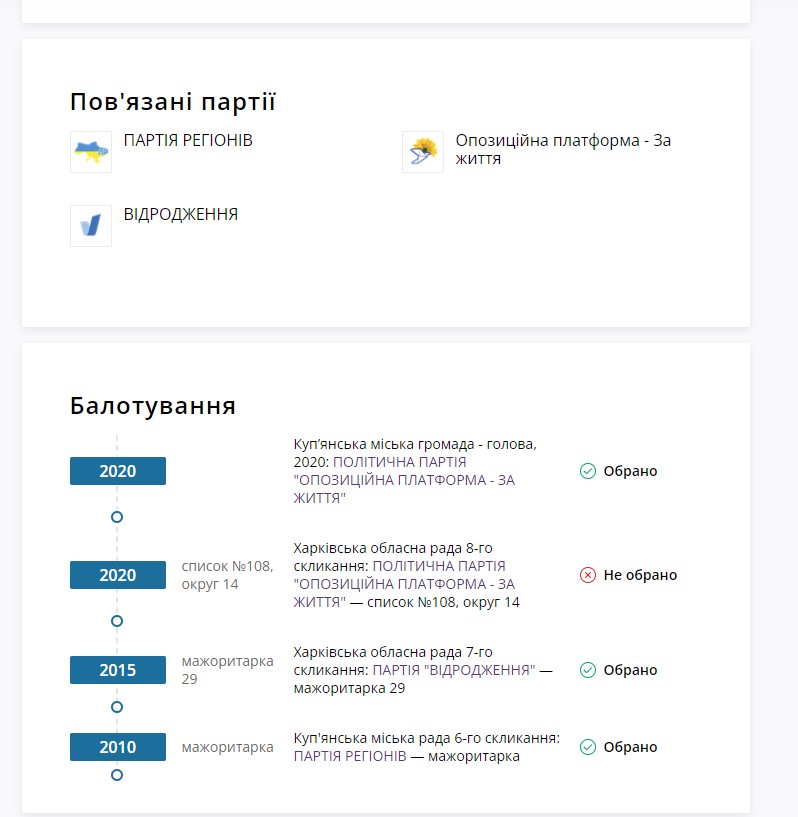Image resolution: width=798 pixels, height=817 pixels.
Task: Open ПАРТІЯ РЕГІОНІВ link in 2010 entry
Action: tap(350, 757)
